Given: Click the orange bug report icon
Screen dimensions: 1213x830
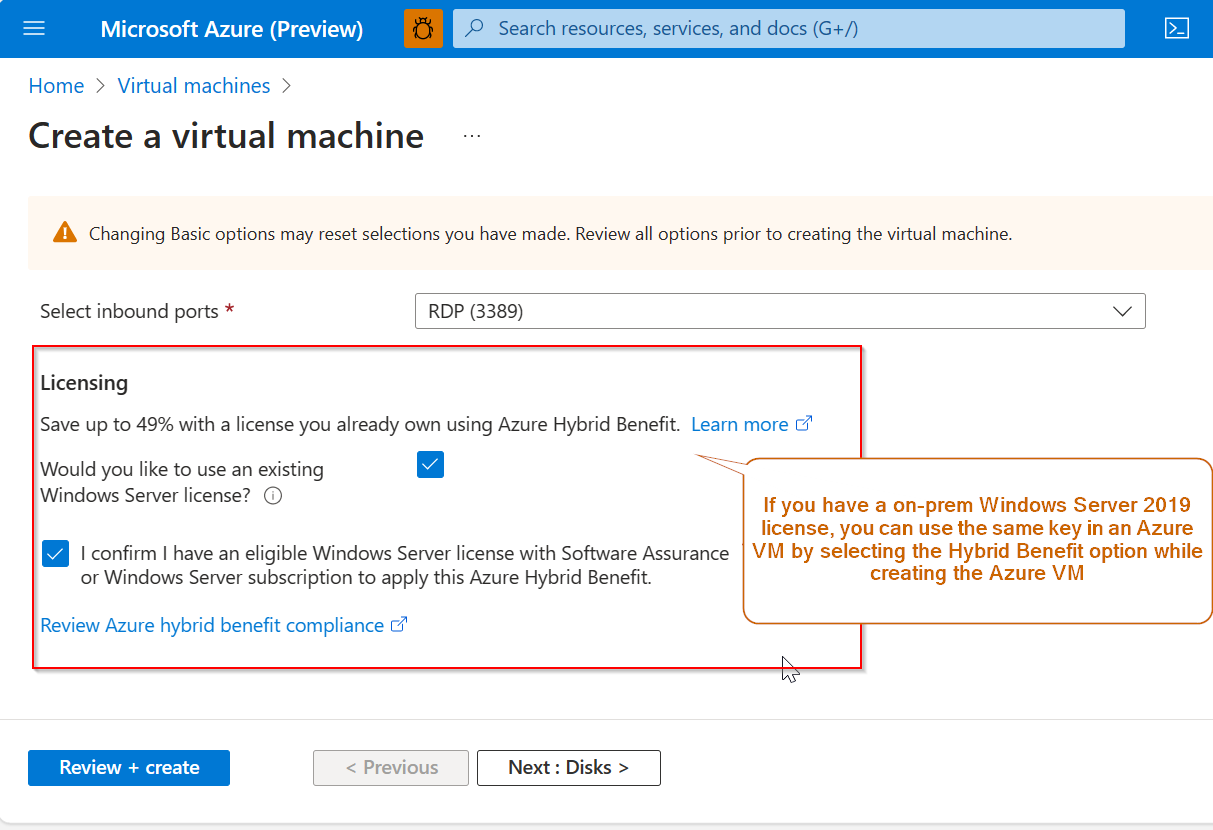Looking at the screenshot, I should coord(423,29).
